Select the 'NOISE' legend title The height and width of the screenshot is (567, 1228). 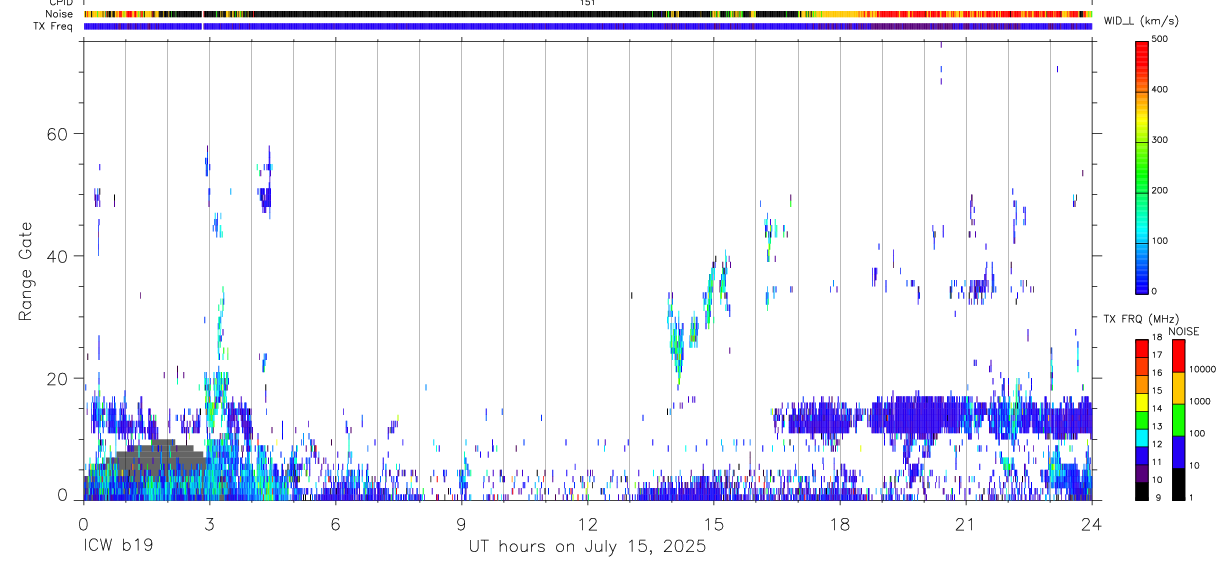(x=1184, y=331)
